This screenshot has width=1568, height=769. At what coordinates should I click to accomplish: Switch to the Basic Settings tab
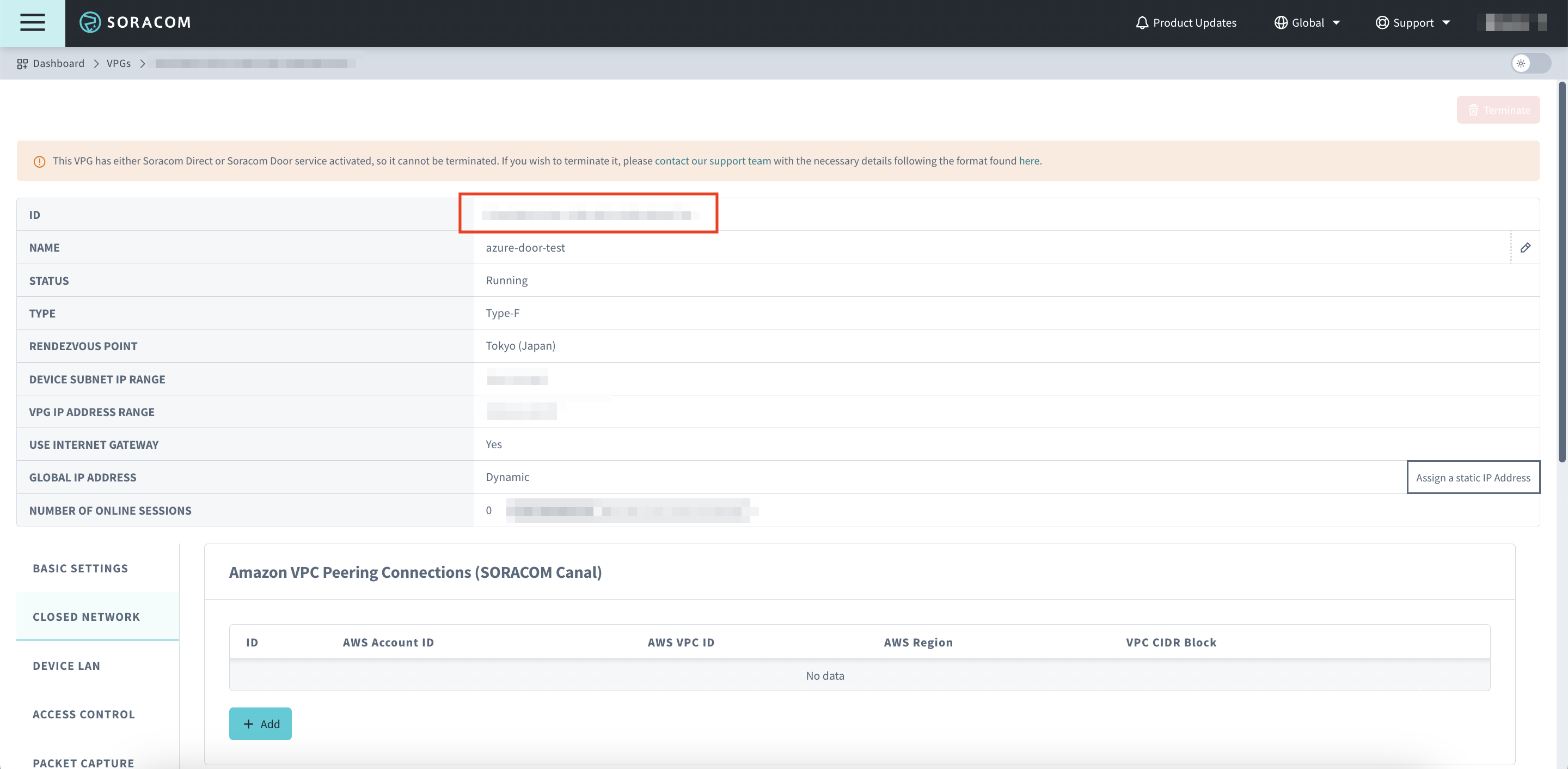(81, 568)
